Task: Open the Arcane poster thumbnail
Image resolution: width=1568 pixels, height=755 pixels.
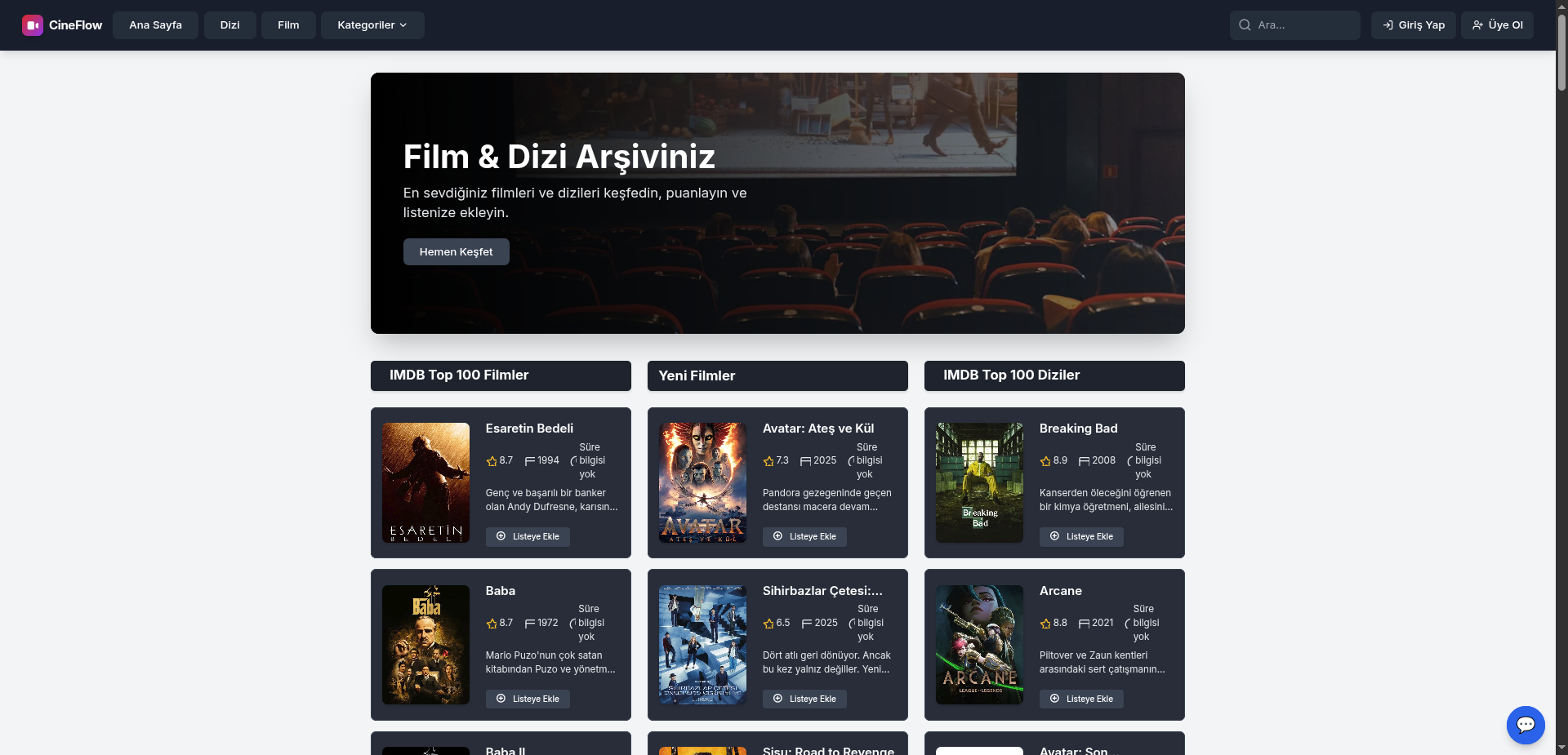Action: [979, 645]
